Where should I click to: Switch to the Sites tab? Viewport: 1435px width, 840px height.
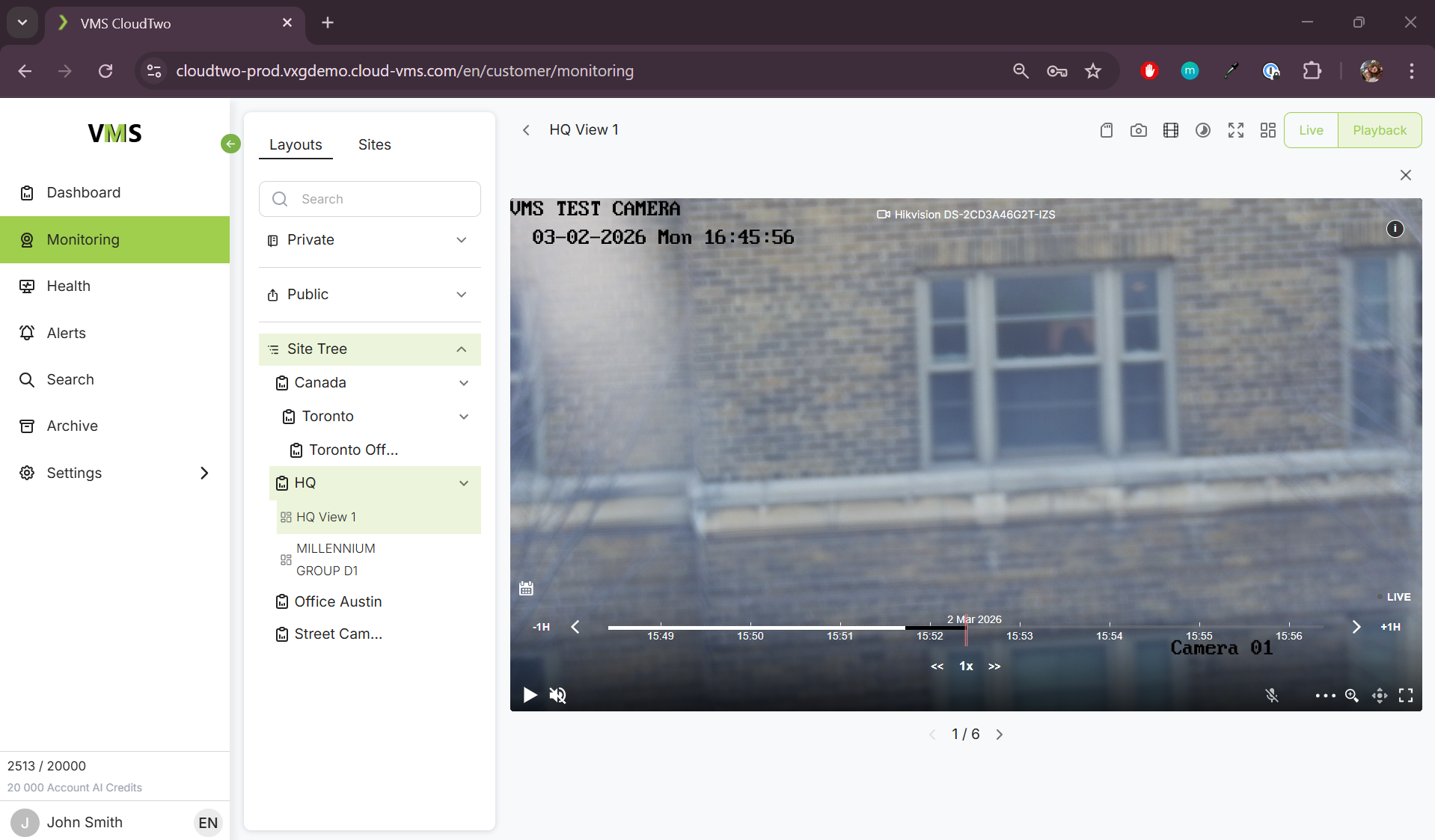(x=374, y=144)
